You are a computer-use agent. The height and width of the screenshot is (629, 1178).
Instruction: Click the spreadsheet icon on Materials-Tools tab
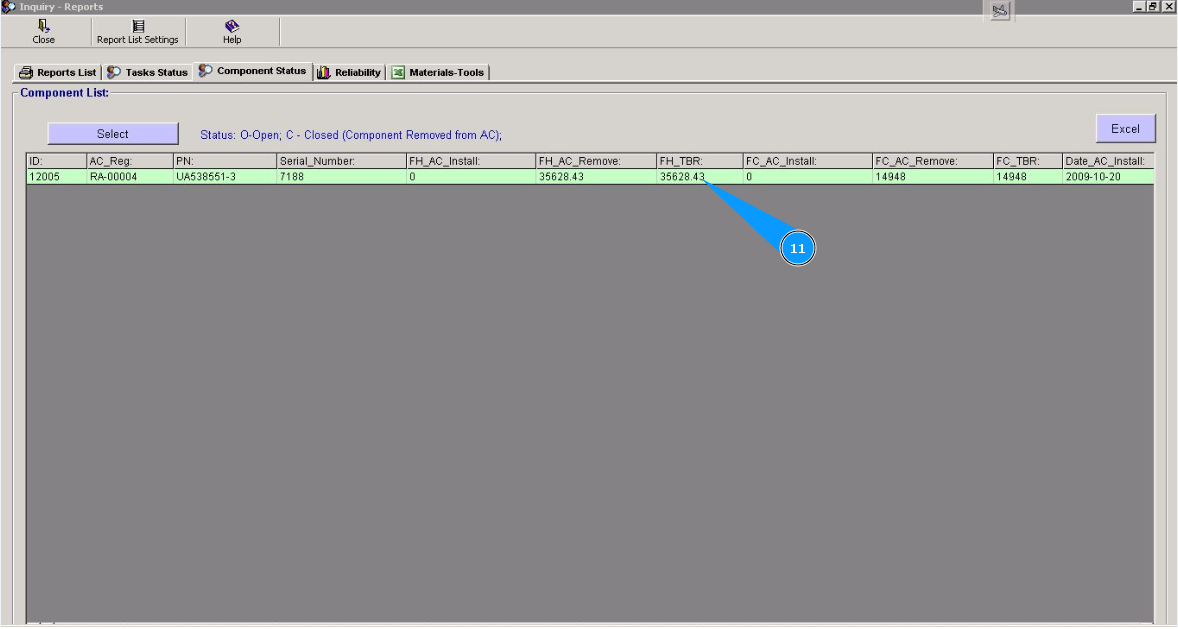click(x=398, y=72)
